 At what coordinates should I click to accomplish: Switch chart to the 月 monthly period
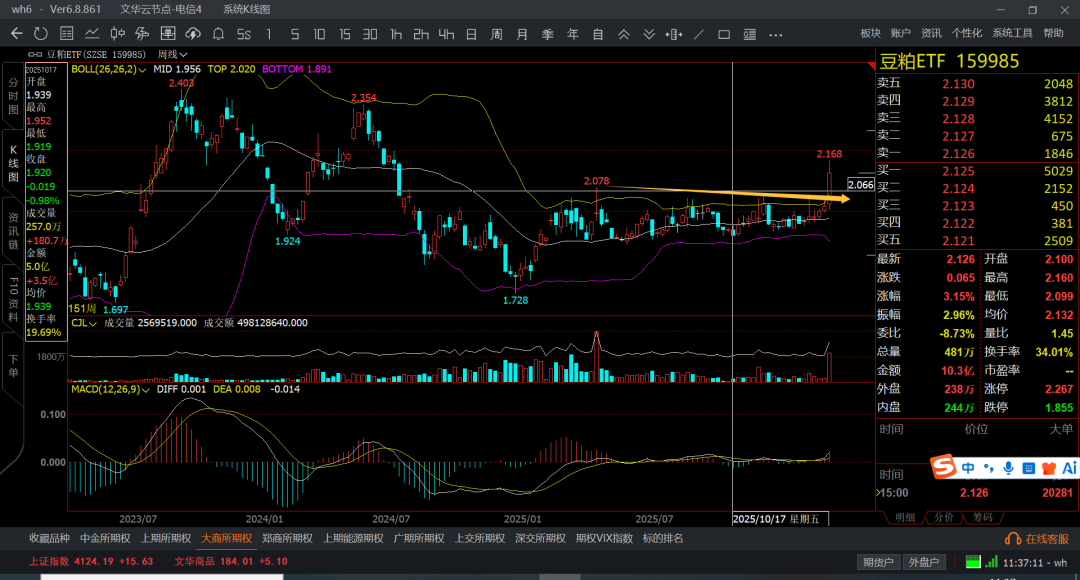point(522,34)
